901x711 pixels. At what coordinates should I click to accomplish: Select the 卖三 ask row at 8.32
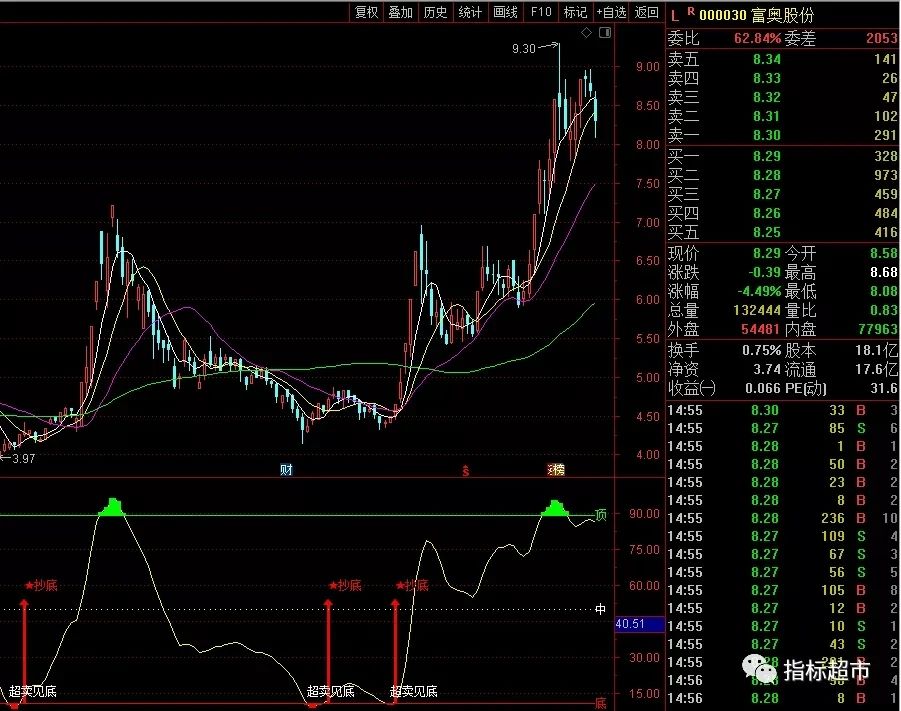click(783, 97)
